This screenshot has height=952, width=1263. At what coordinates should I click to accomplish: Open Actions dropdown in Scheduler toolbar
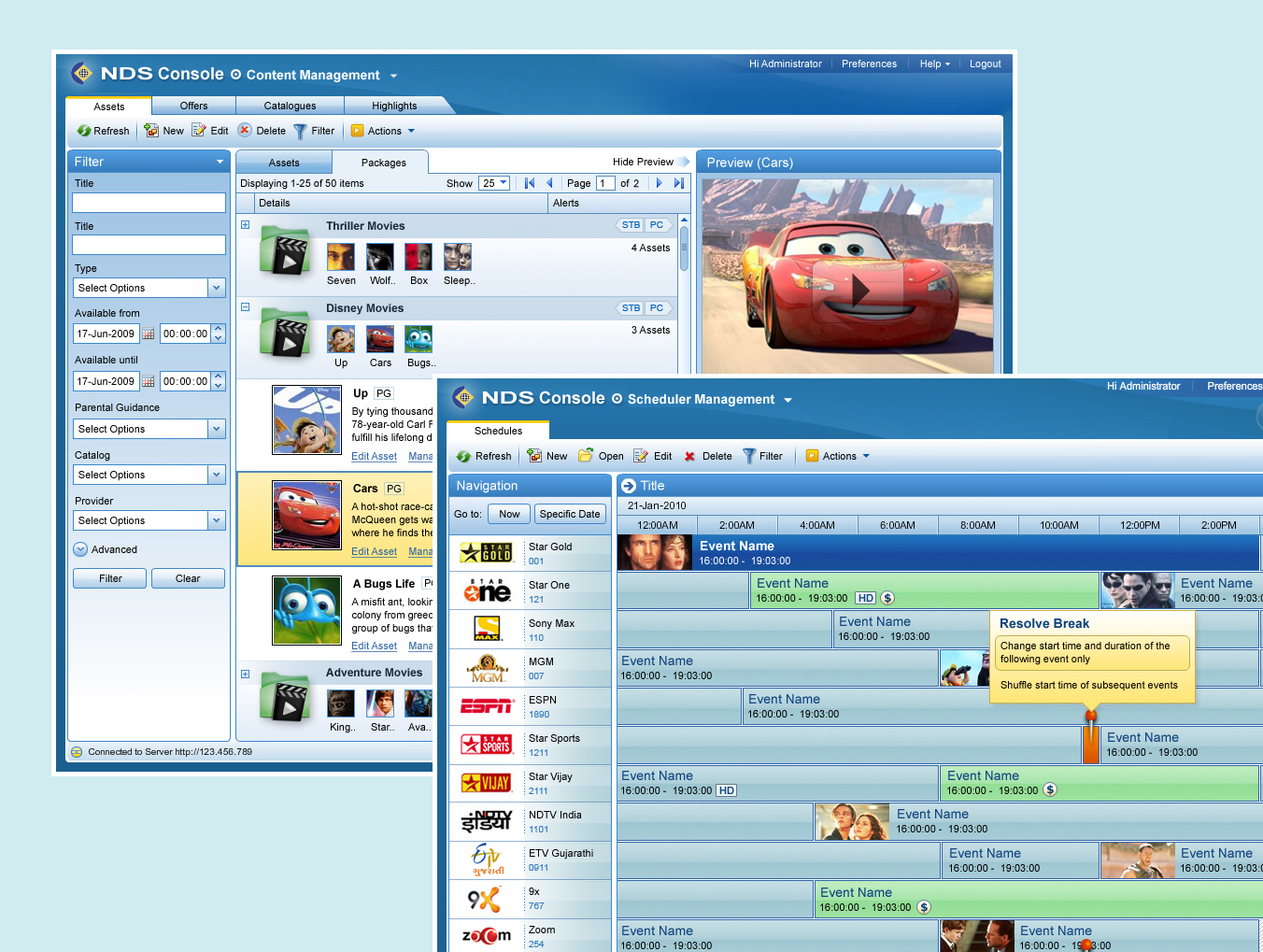point(839,456)
